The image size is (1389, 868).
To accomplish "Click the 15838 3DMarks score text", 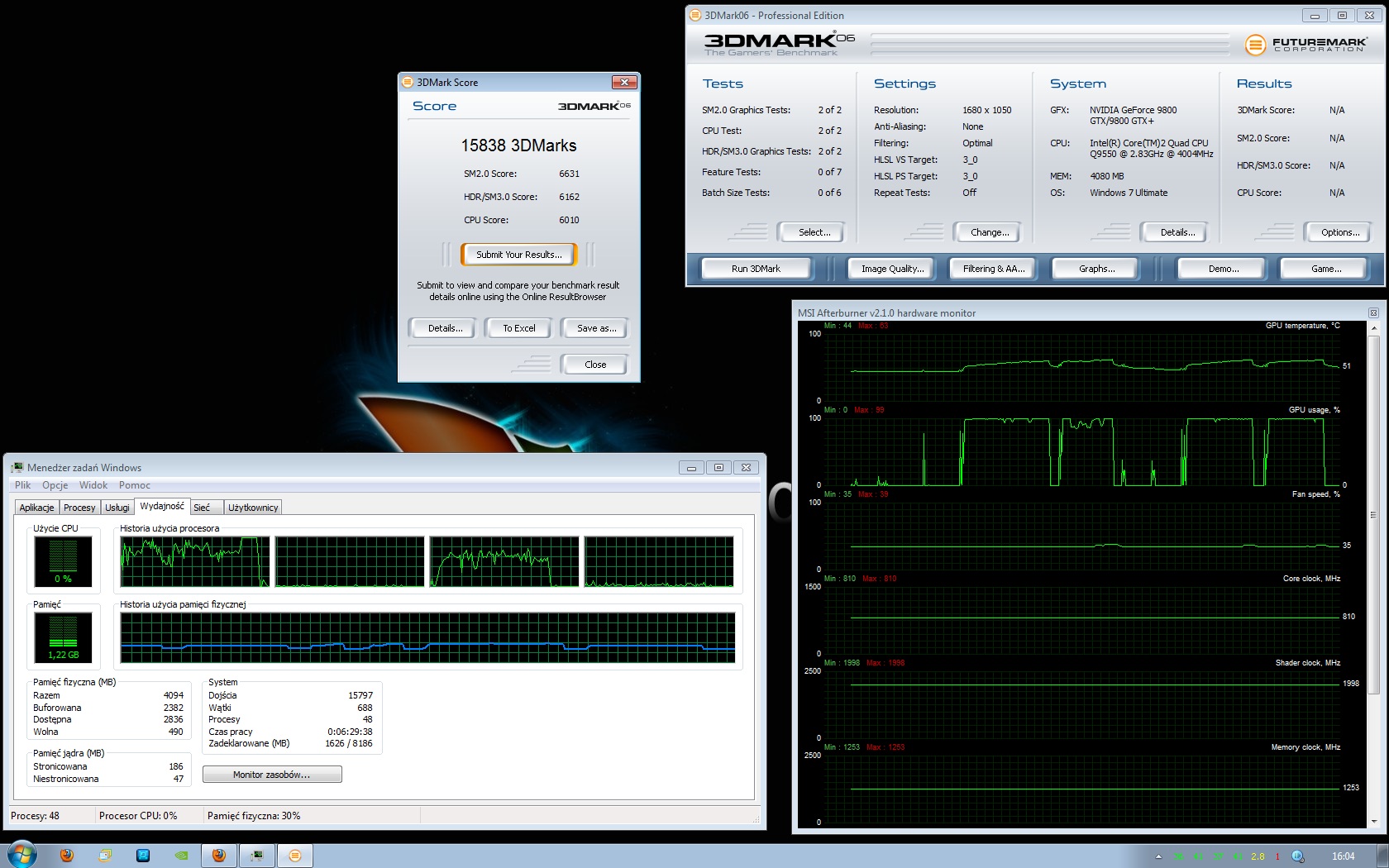I will coord(518,145).
